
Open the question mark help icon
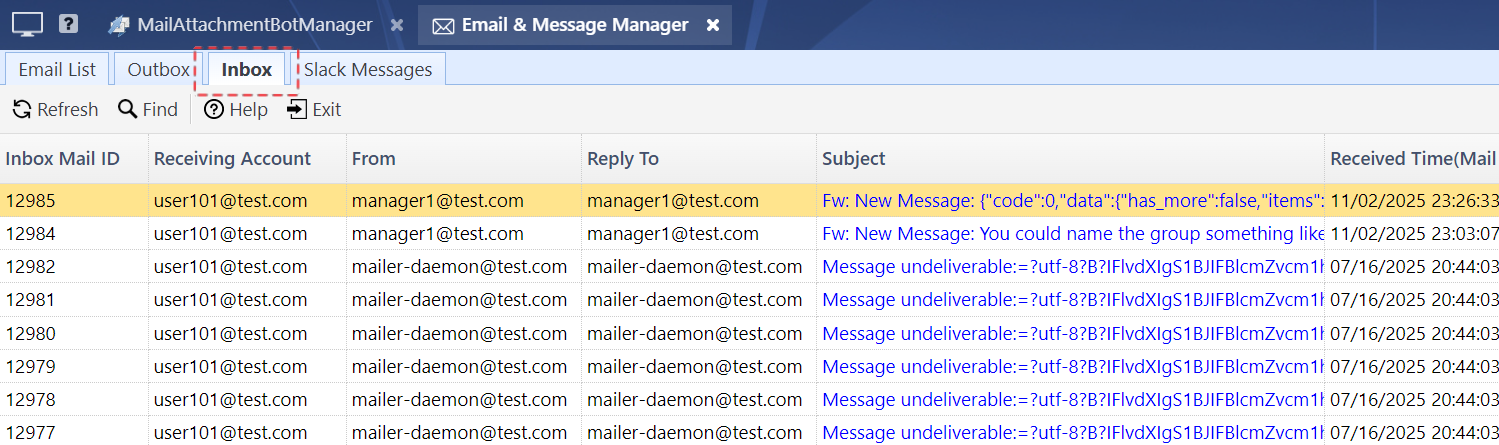[x=68, y=24]
